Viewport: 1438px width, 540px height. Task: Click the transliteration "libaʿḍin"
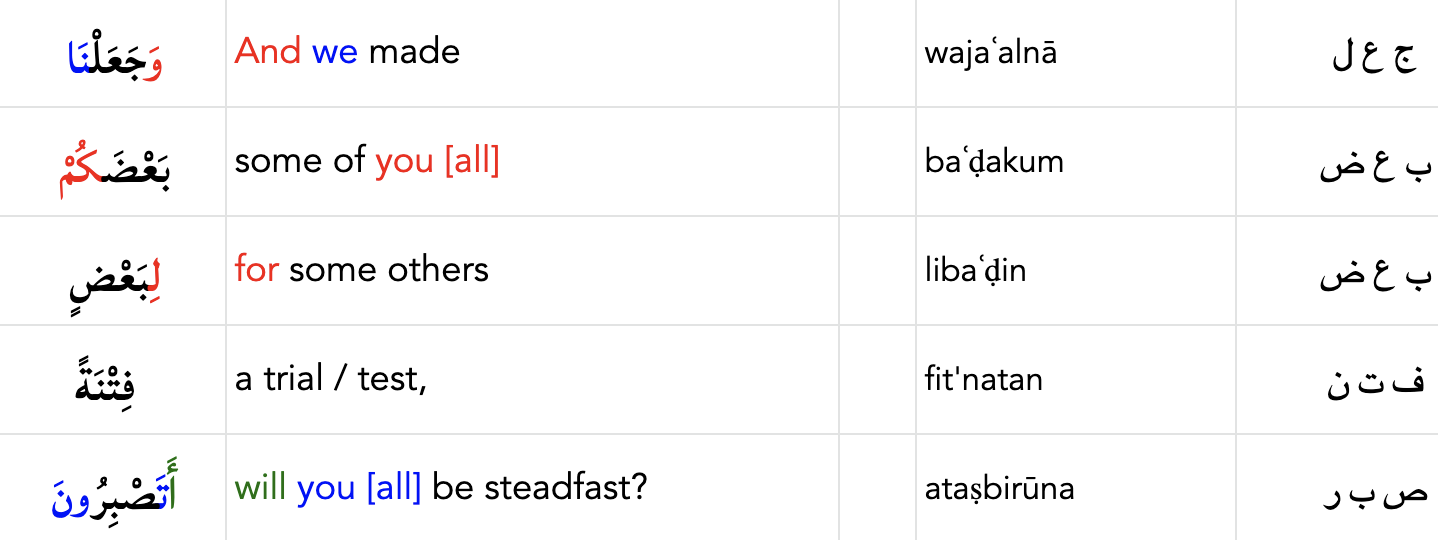coord(975,270)
